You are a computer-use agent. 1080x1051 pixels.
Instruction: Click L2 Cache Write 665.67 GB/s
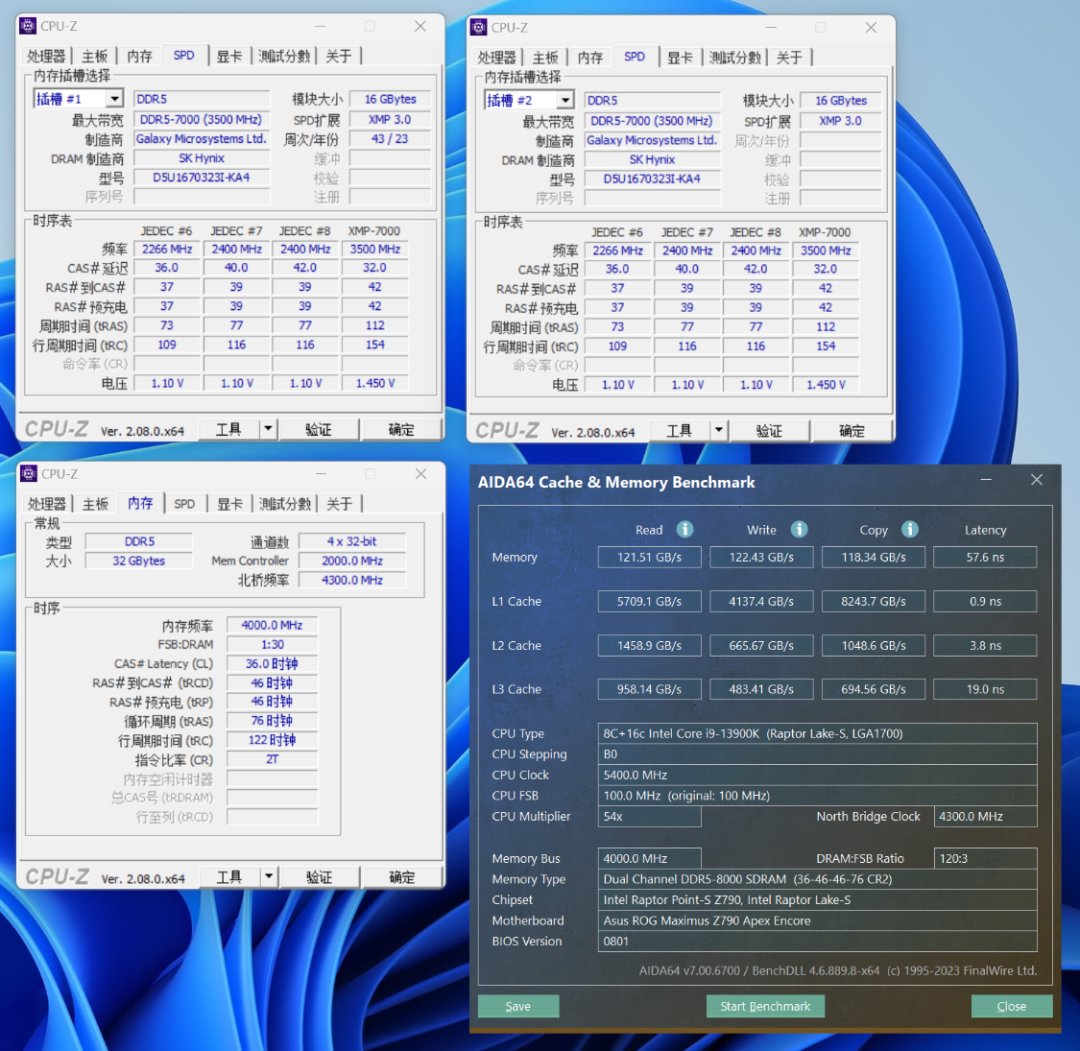(x=761, y=645)
